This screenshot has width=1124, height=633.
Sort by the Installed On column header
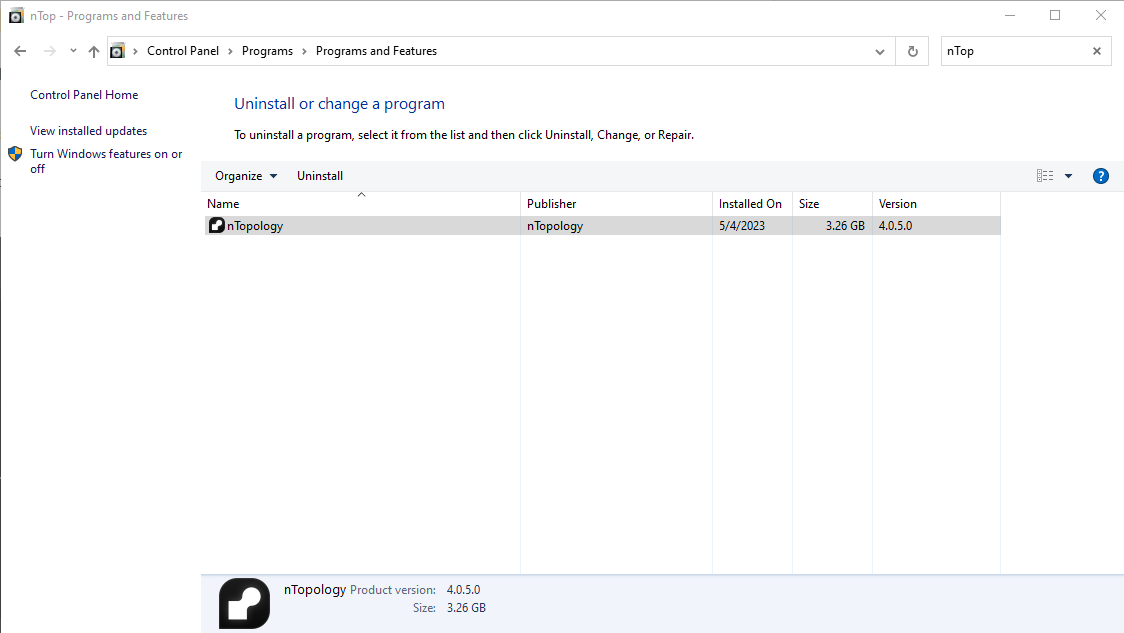point(753,204)
